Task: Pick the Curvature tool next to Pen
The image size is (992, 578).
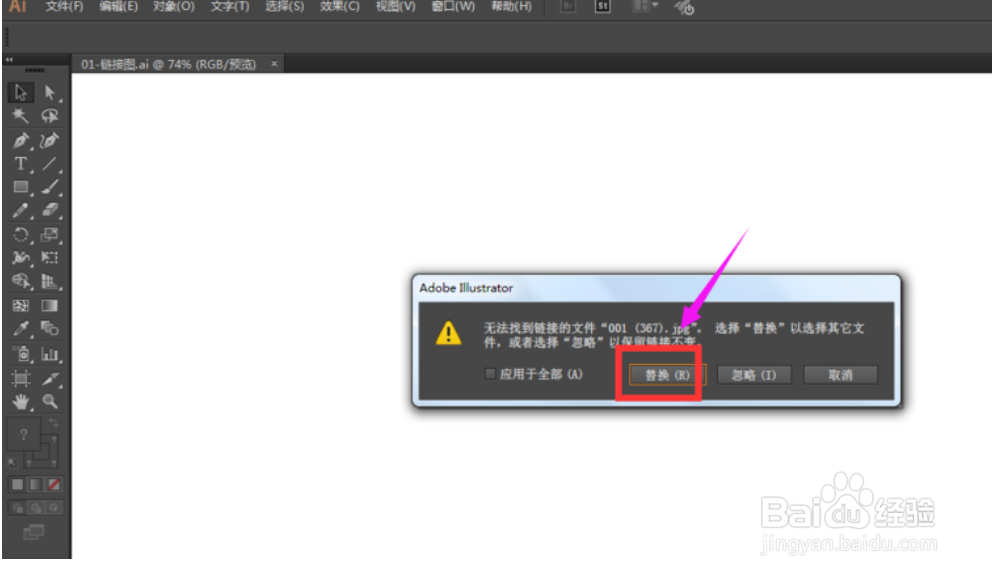Action: pyautogui.click(x=50, y=140)
